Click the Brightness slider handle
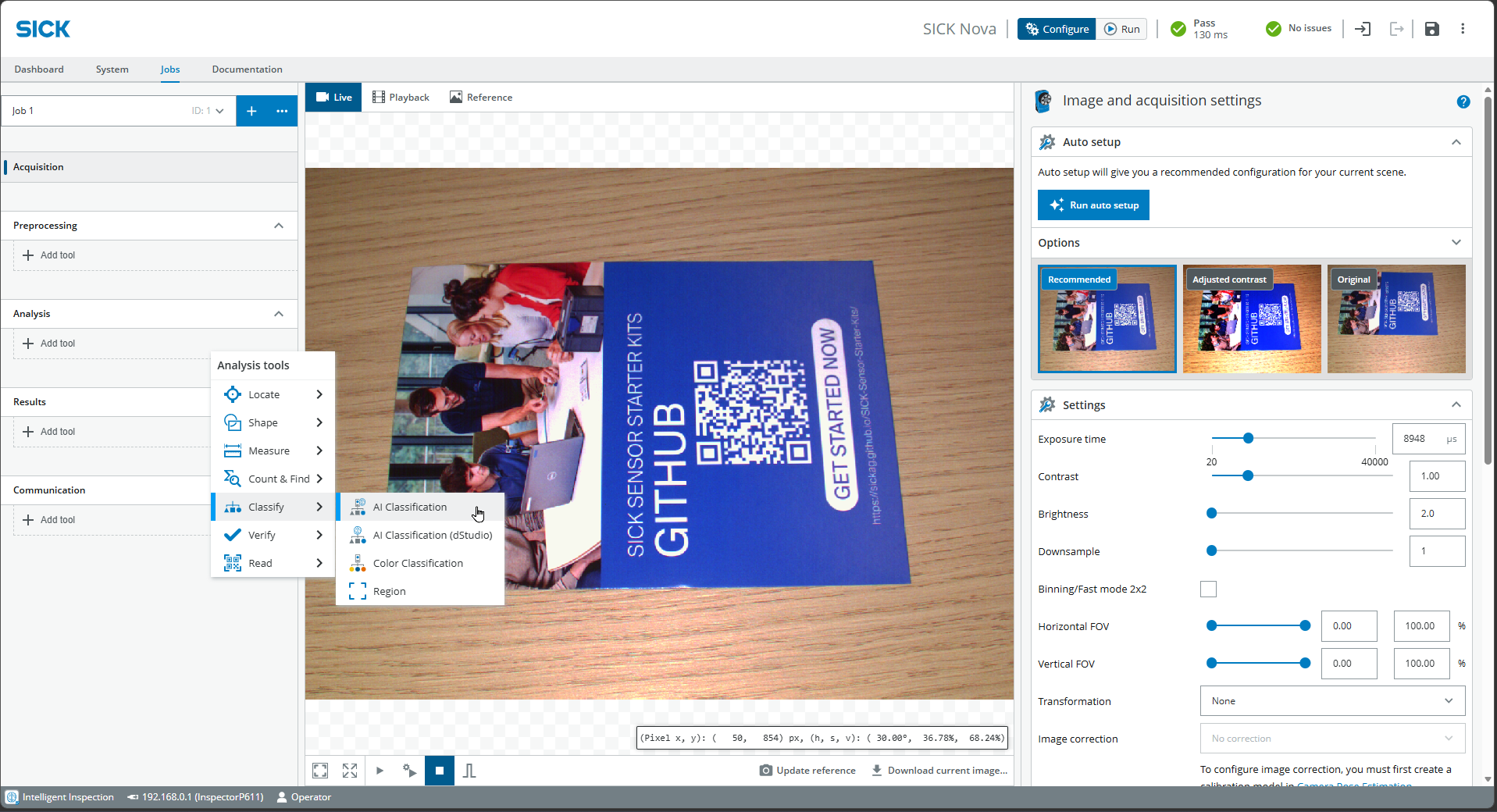 tap(1212, 513)
